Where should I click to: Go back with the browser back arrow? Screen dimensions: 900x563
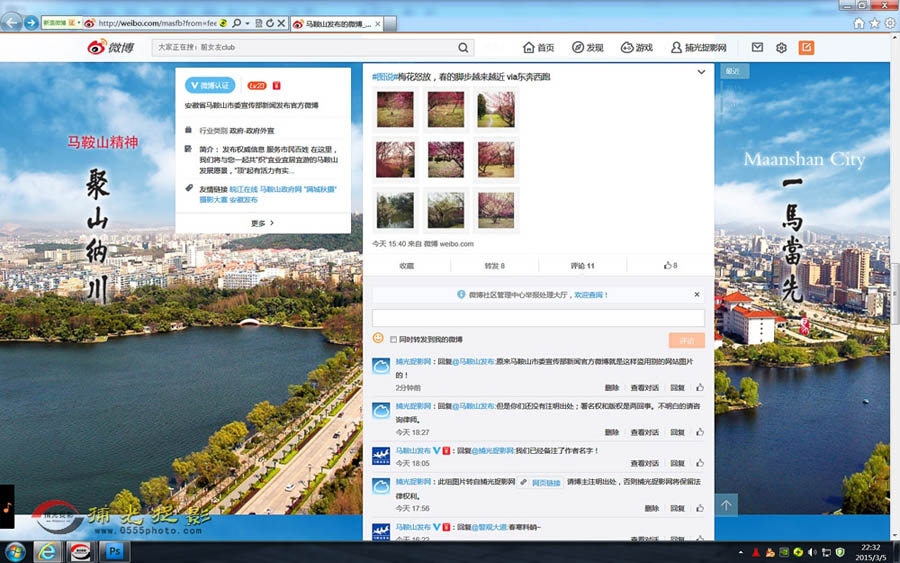(x=11, y=22)
